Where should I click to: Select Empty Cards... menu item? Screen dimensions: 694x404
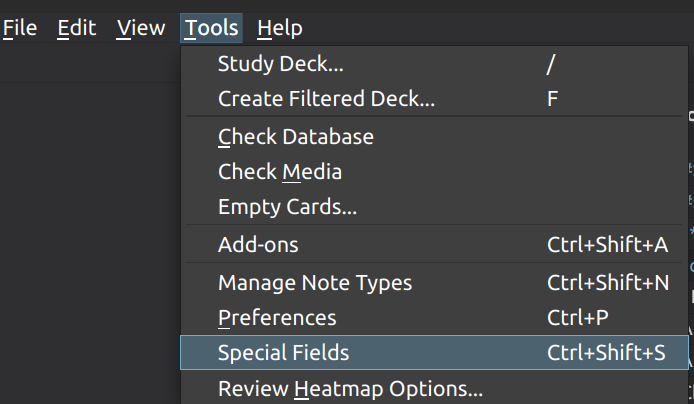(287, 208)
